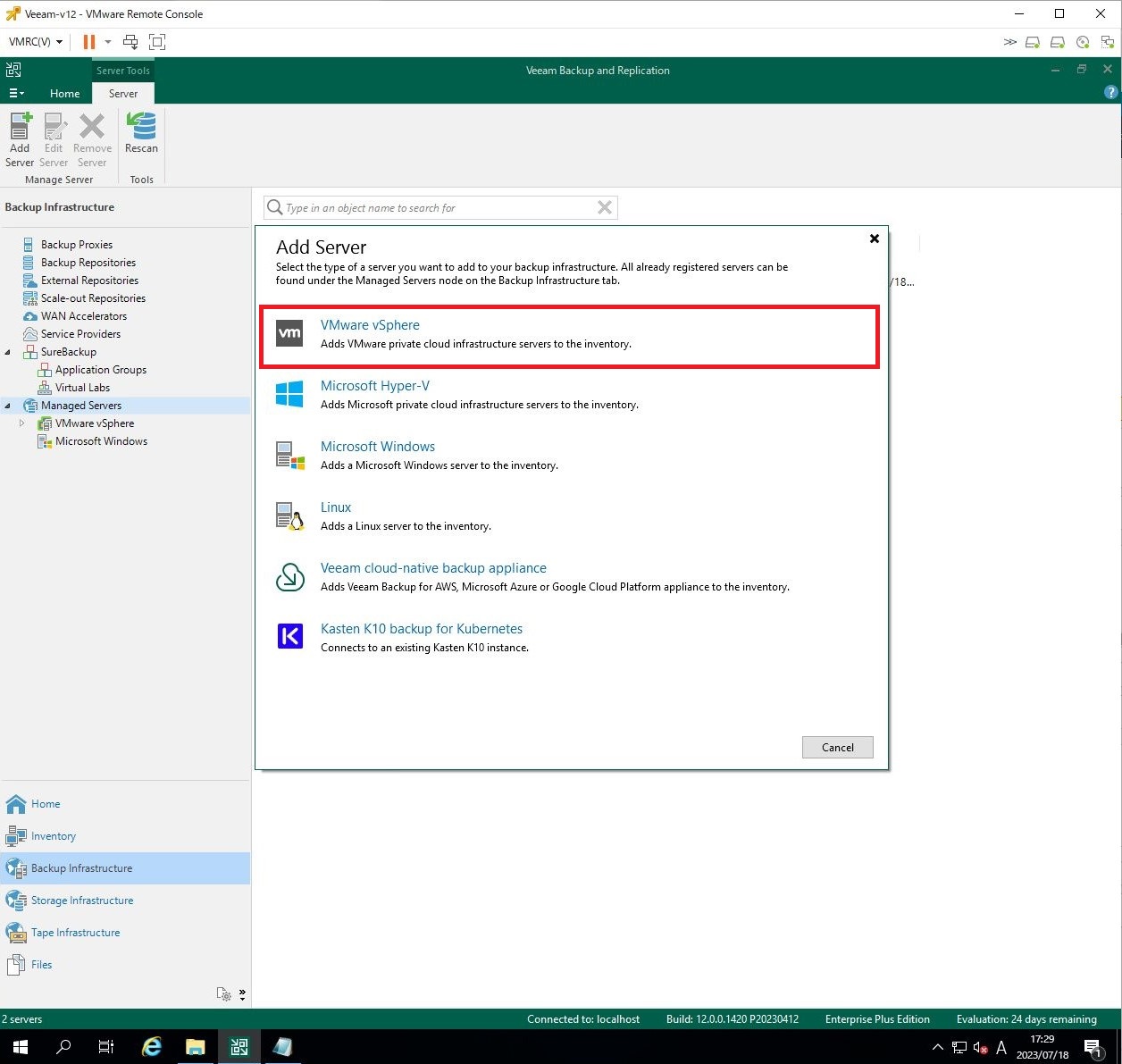The width and height of the screenshot is (1122, 1064).
Task: Open Internet Explorer from taskbar
Action: click(152, 1047)
